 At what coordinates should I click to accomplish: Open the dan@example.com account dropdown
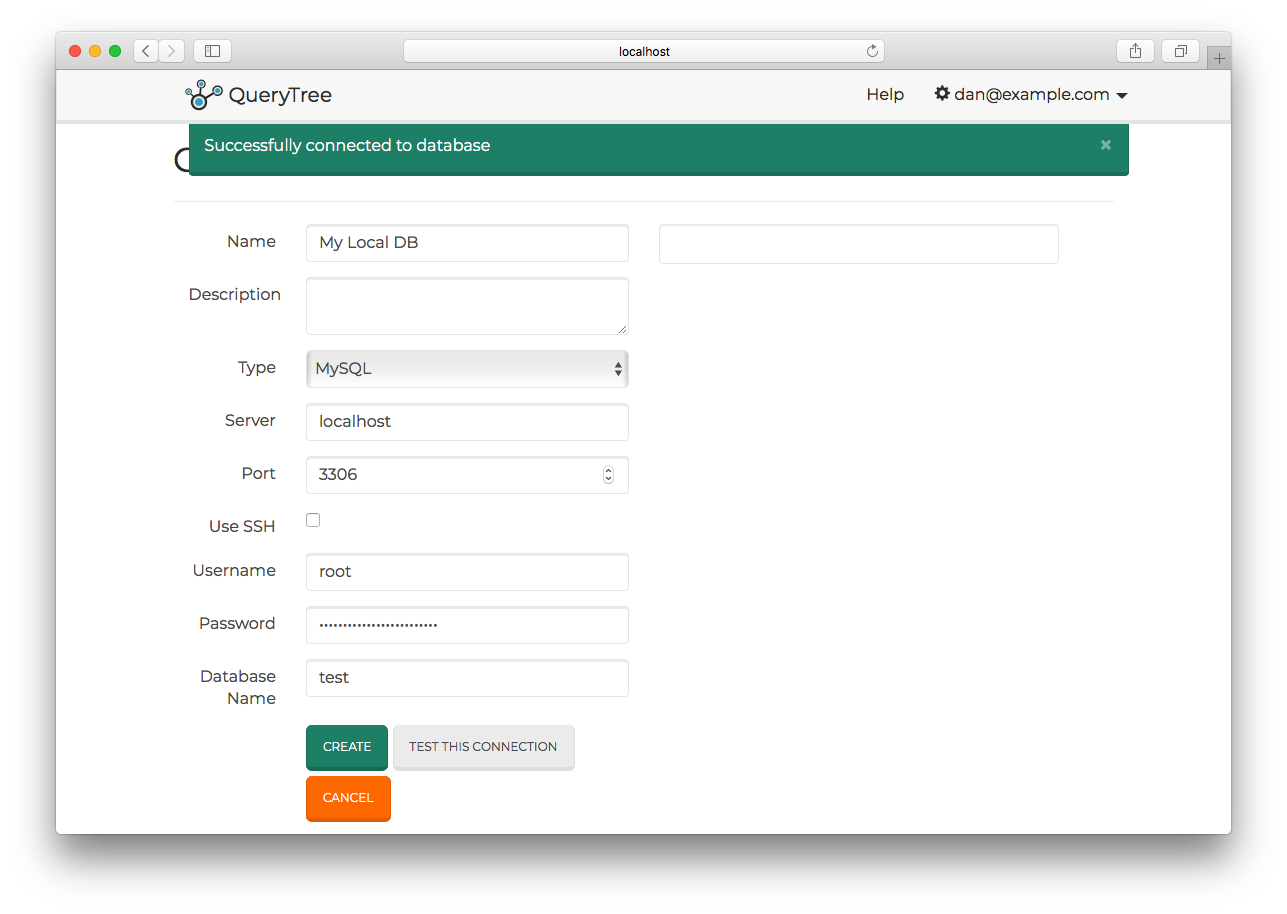(1031, 94)
